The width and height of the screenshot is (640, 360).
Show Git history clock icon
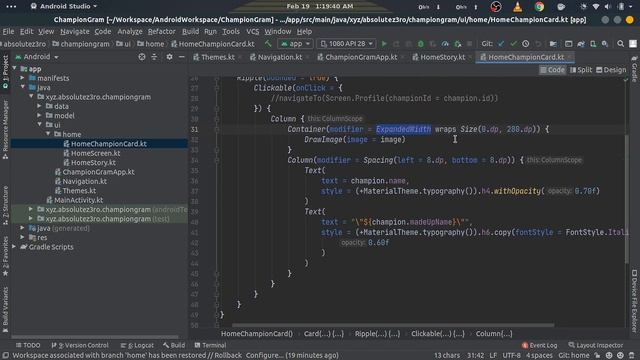point(526,44)
